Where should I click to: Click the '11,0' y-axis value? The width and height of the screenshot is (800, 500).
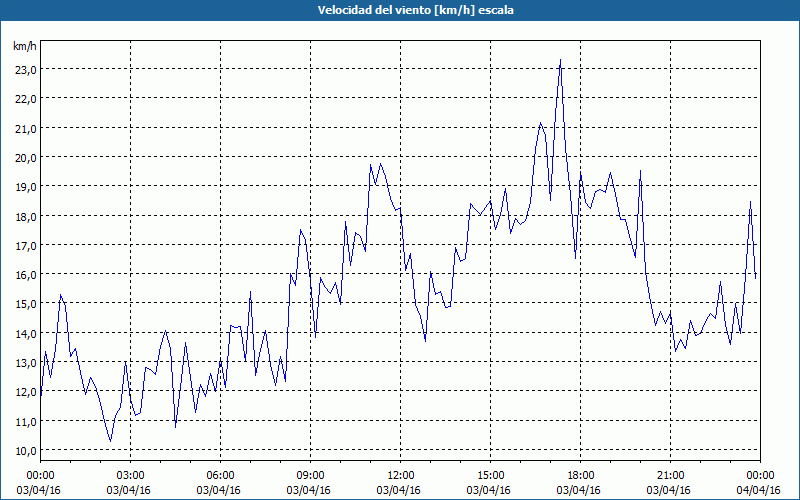(26, 422)
